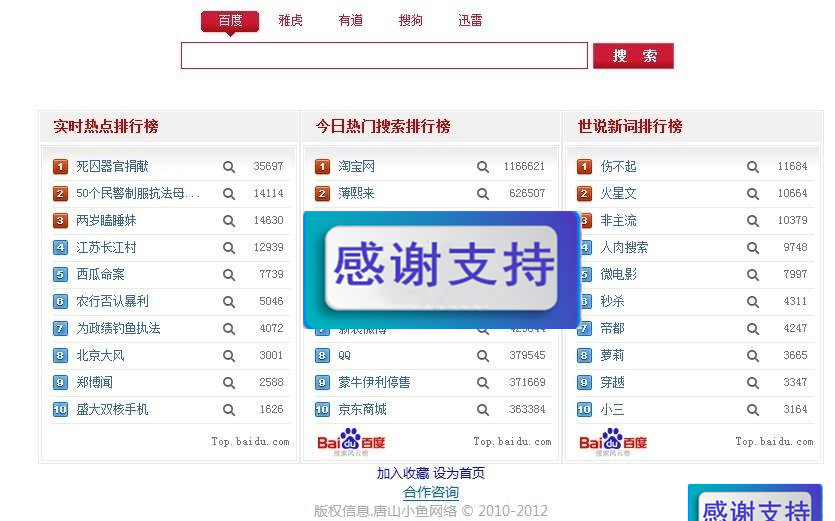The width and height of the screenshot is (835, 521).
Task: Search icon for 郑博闻
Action: 229,382
